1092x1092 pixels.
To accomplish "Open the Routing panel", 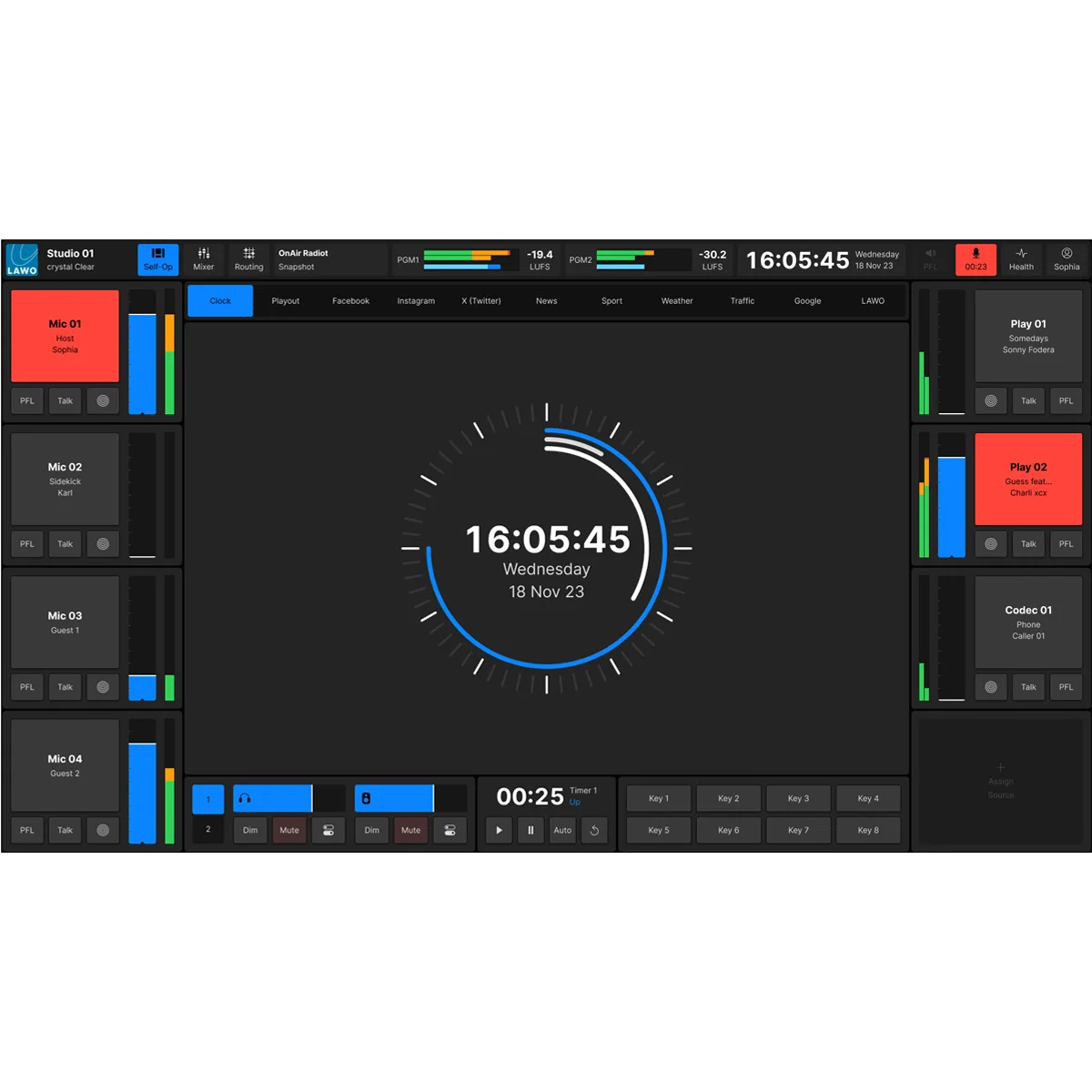I will tap(248, 259).
